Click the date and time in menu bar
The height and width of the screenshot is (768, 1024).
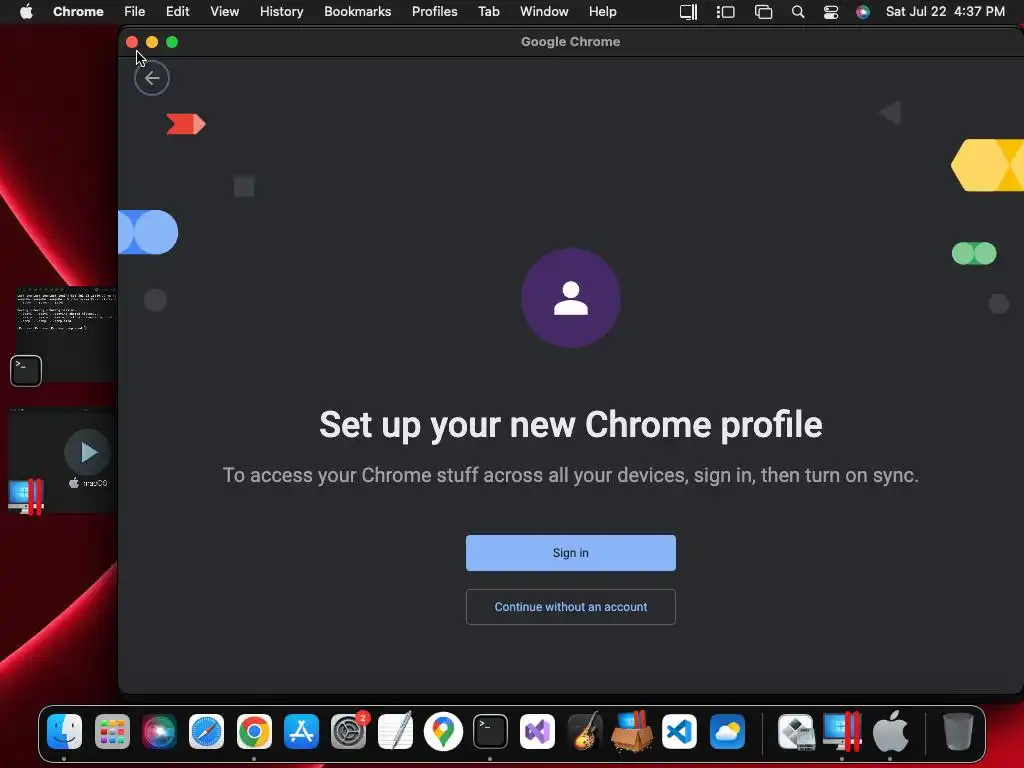click(x=945, y=12)
